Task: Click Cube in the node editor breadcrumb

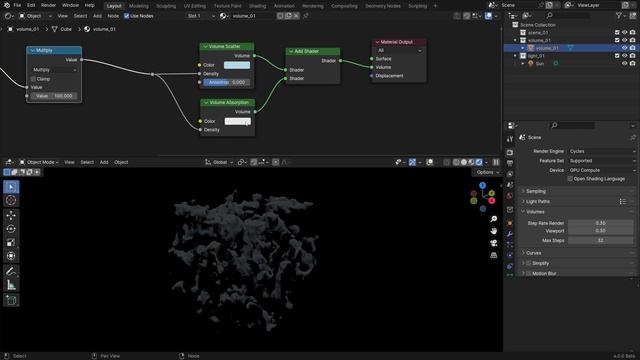Action: coord(66,29)
